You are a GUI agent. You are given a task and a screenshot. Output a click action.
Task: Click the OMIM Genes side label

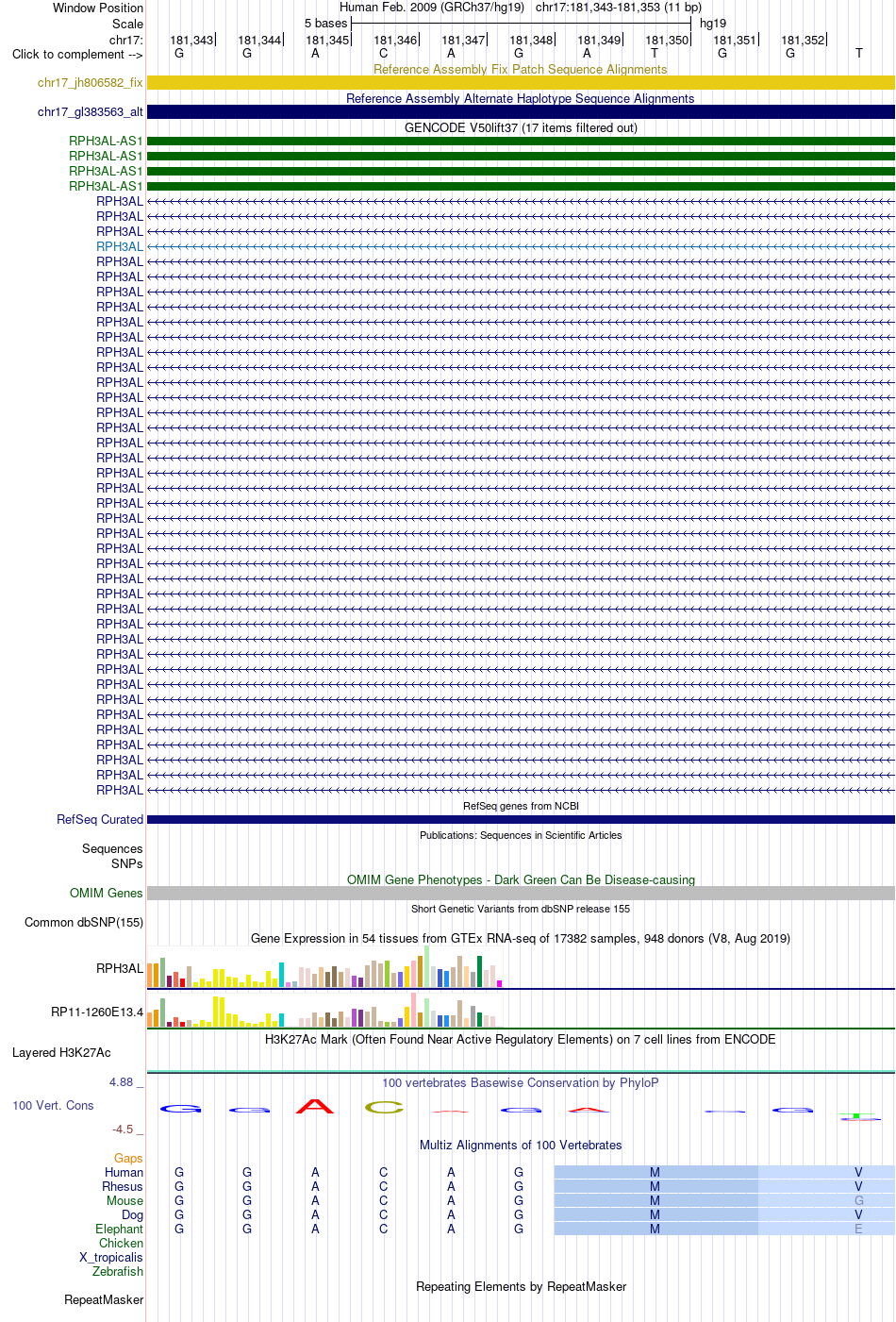107,893
